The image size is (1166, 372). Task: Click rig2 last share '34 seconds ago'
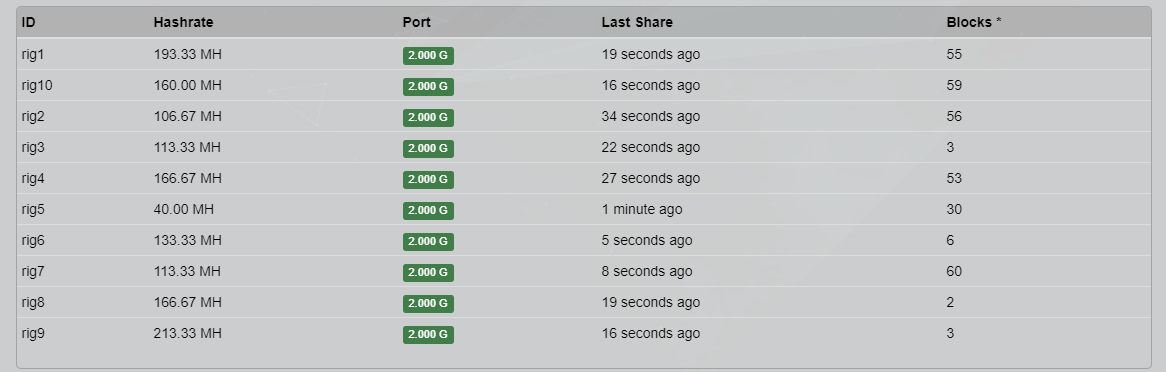(651, 117)
